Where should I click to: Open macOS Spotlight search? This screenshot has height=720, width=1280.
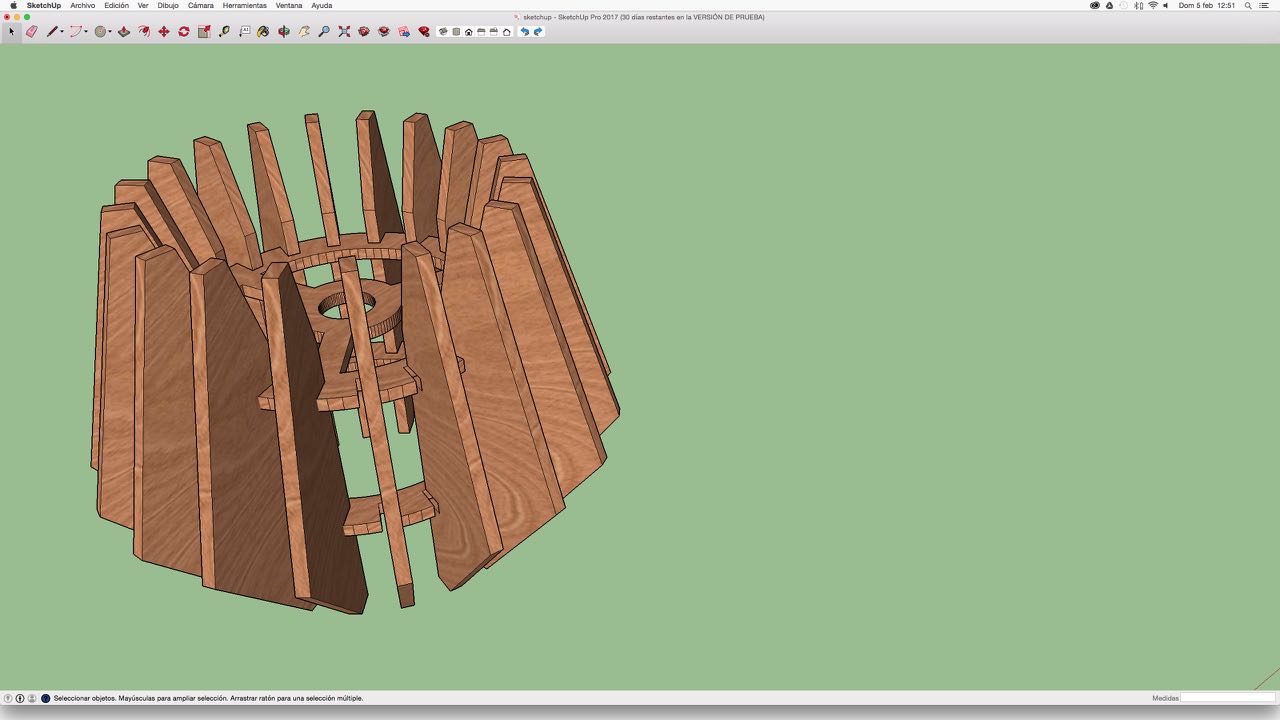[x=1248, y=5]
